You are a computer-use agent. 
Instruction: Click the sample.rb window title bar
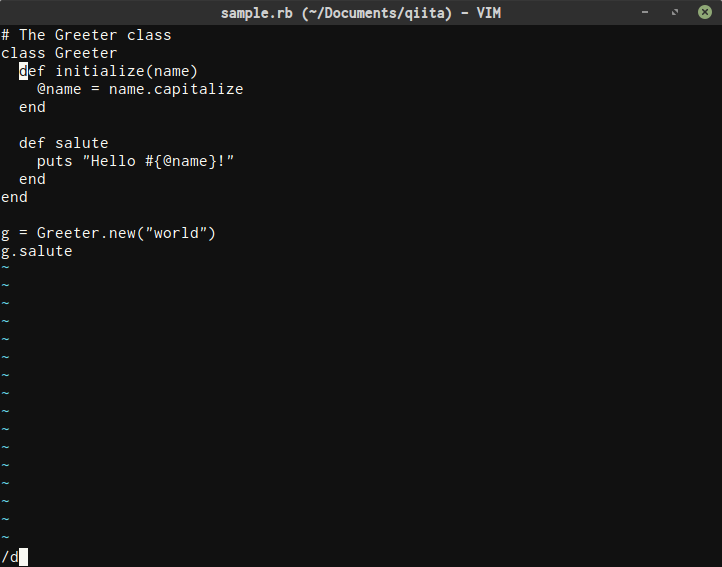pyautogui.click(x=360, y=12)
